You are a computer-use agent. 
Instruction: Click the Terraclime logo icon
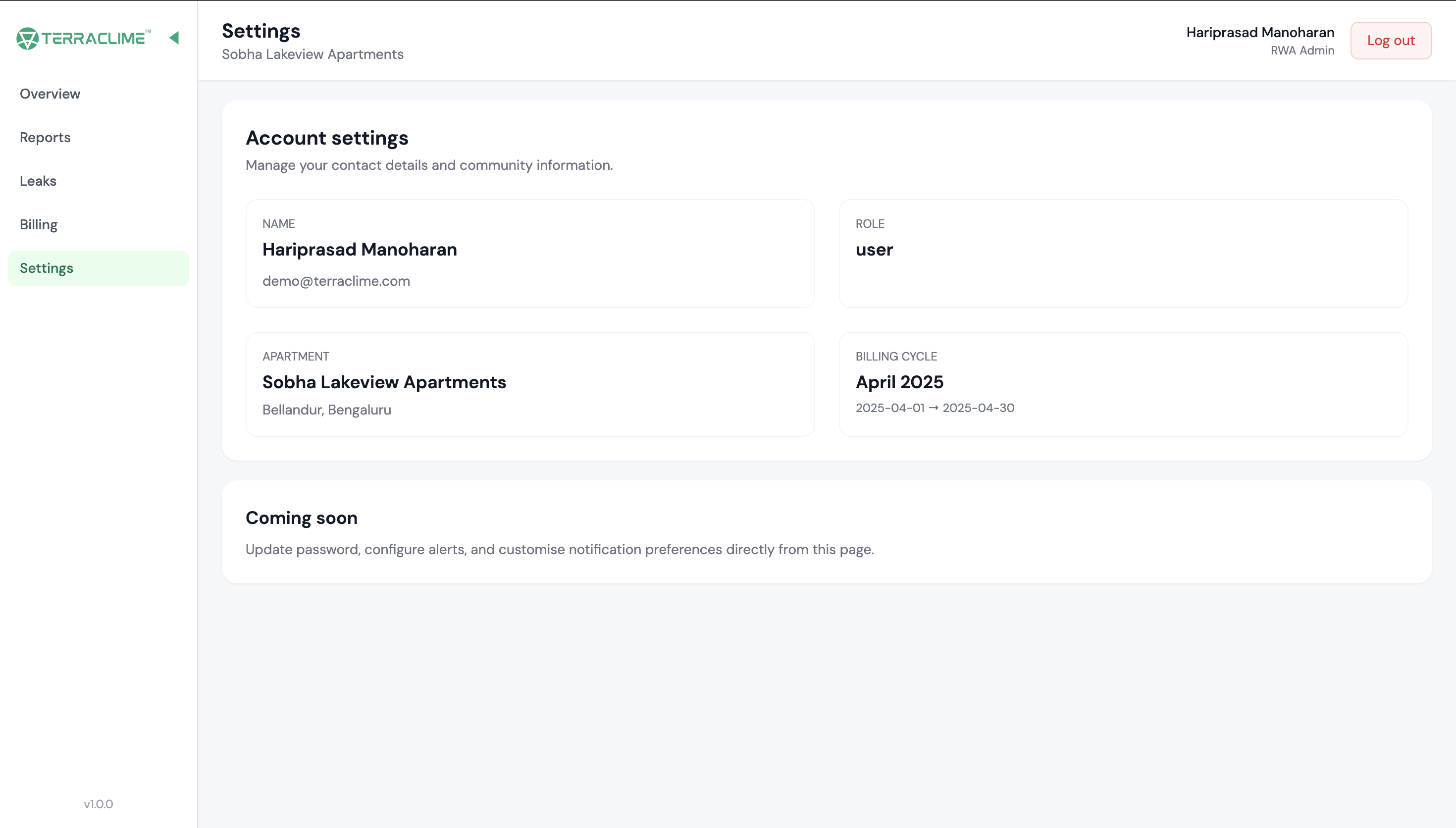point(27,38)
